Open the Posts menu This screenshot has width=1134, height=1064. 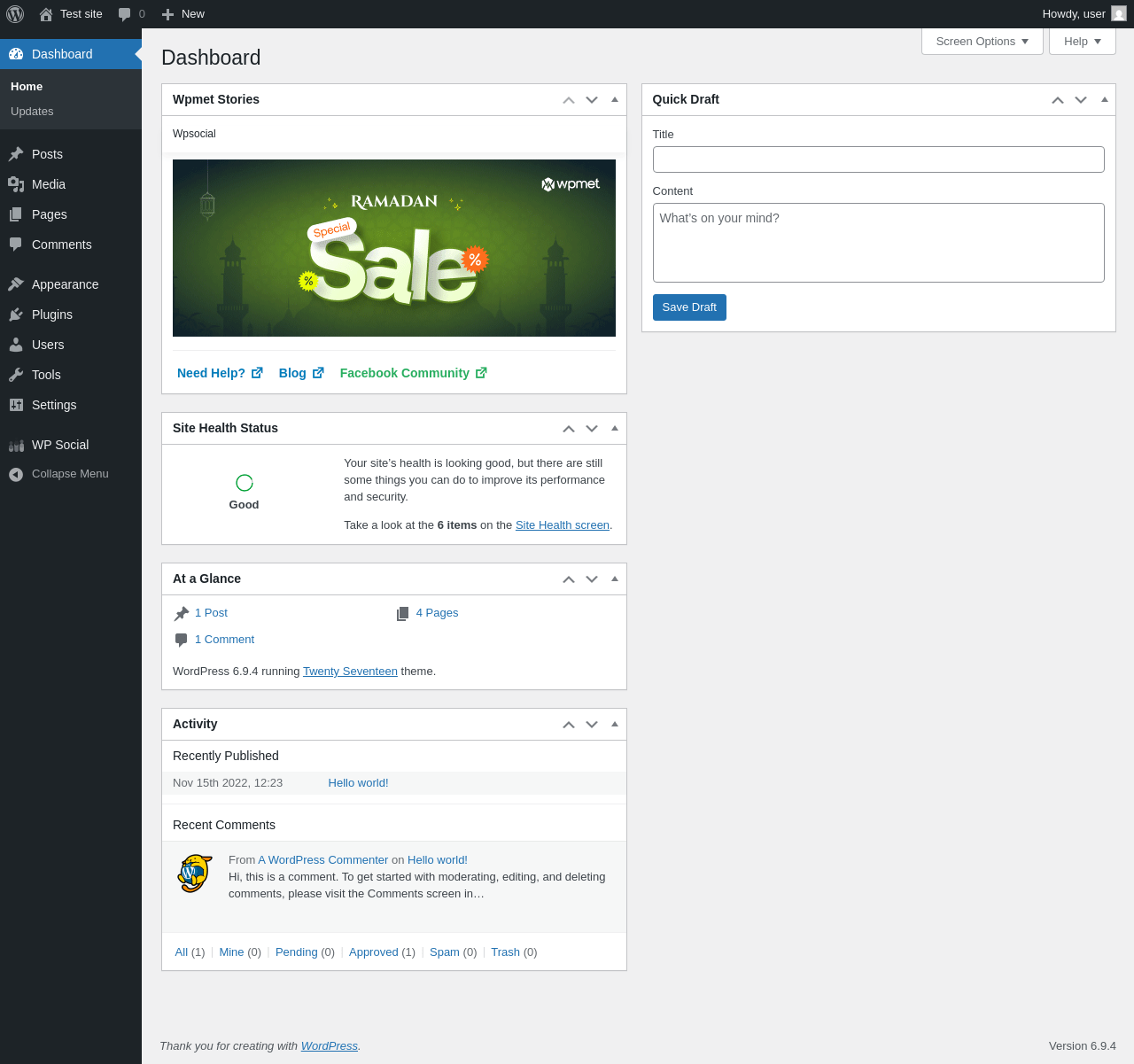[x=71, y=154]
